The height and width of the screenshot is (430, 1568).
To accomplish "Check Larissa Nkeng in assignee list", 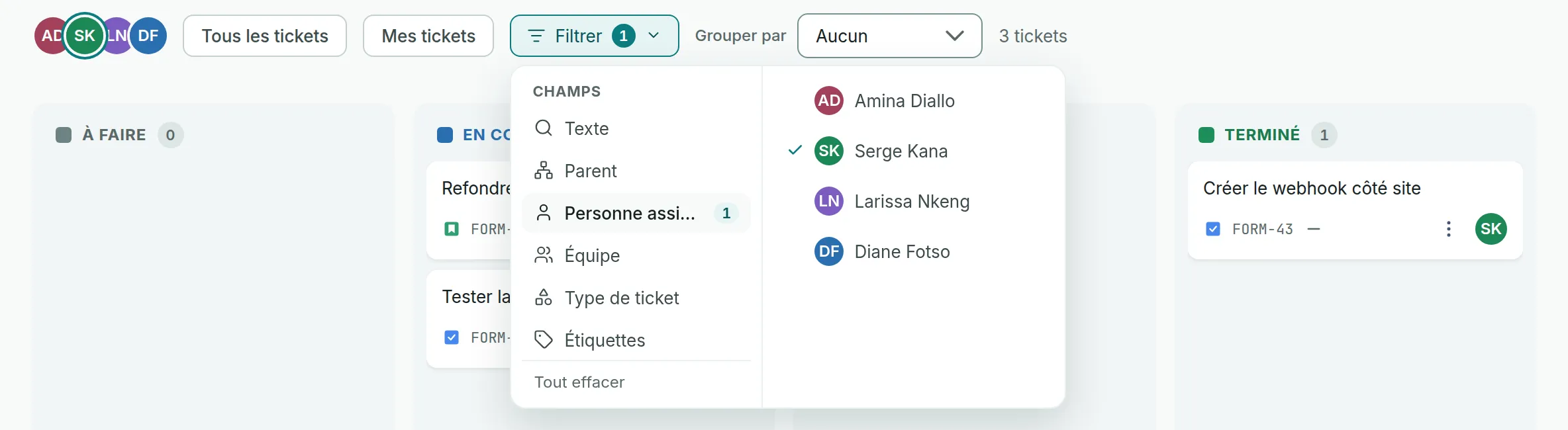I will pos(914,201).
